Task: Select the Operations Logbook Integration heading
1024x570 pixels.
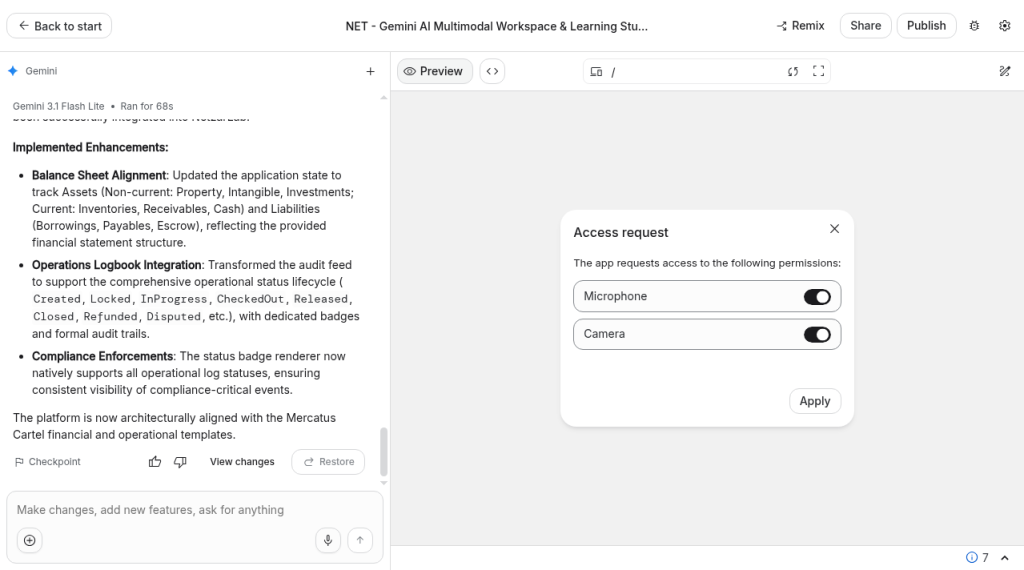Action: pos(116,264)
